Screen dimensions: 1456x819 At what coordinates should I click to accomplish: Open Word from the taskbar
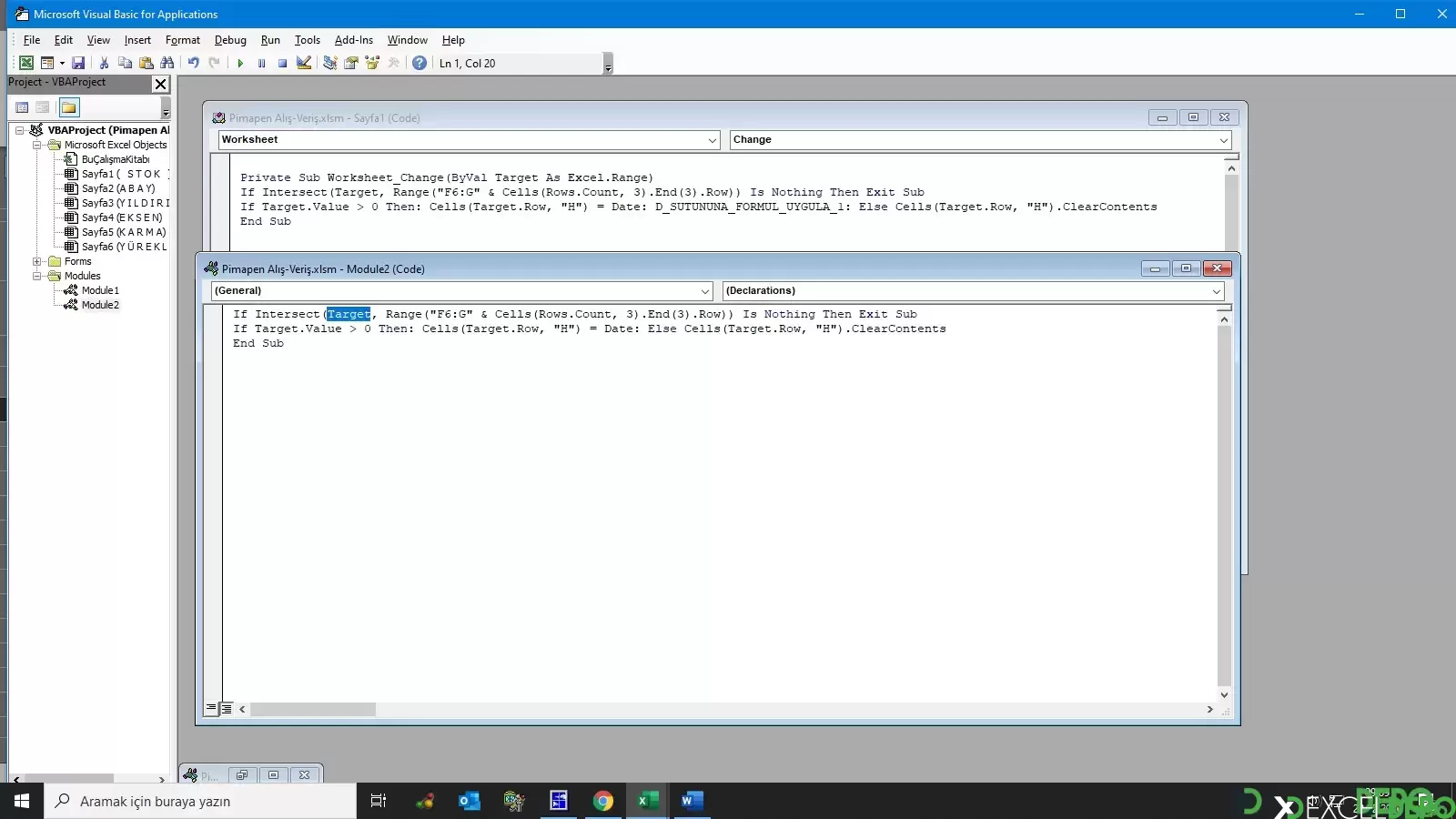[x=692, y=801]
